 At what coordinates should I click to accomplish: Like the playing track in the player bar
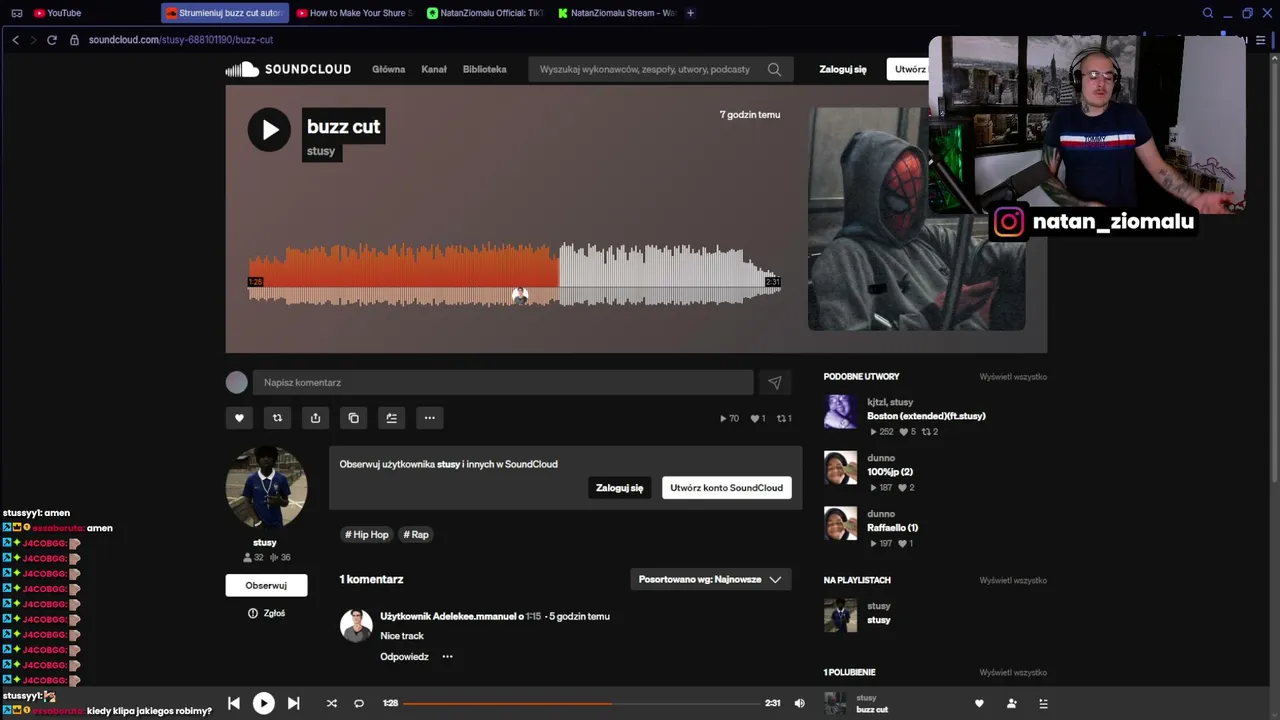(979, 703)
